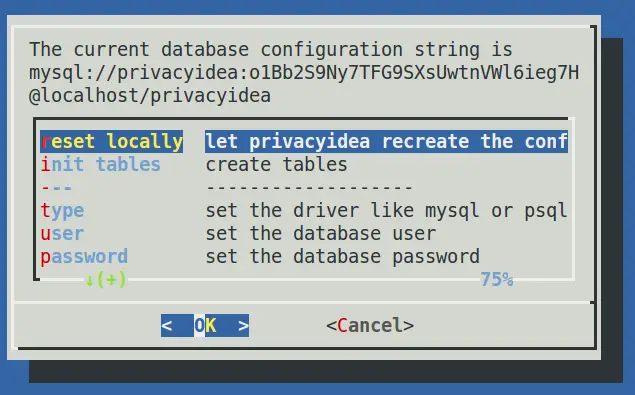
Task: Select the 'type' option in list
Action: [62, 211]
